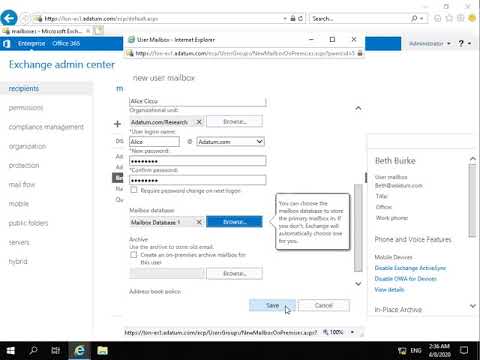480x360 pixels.
Task: Open public folders in the left navigation
Action: (28, 223)
